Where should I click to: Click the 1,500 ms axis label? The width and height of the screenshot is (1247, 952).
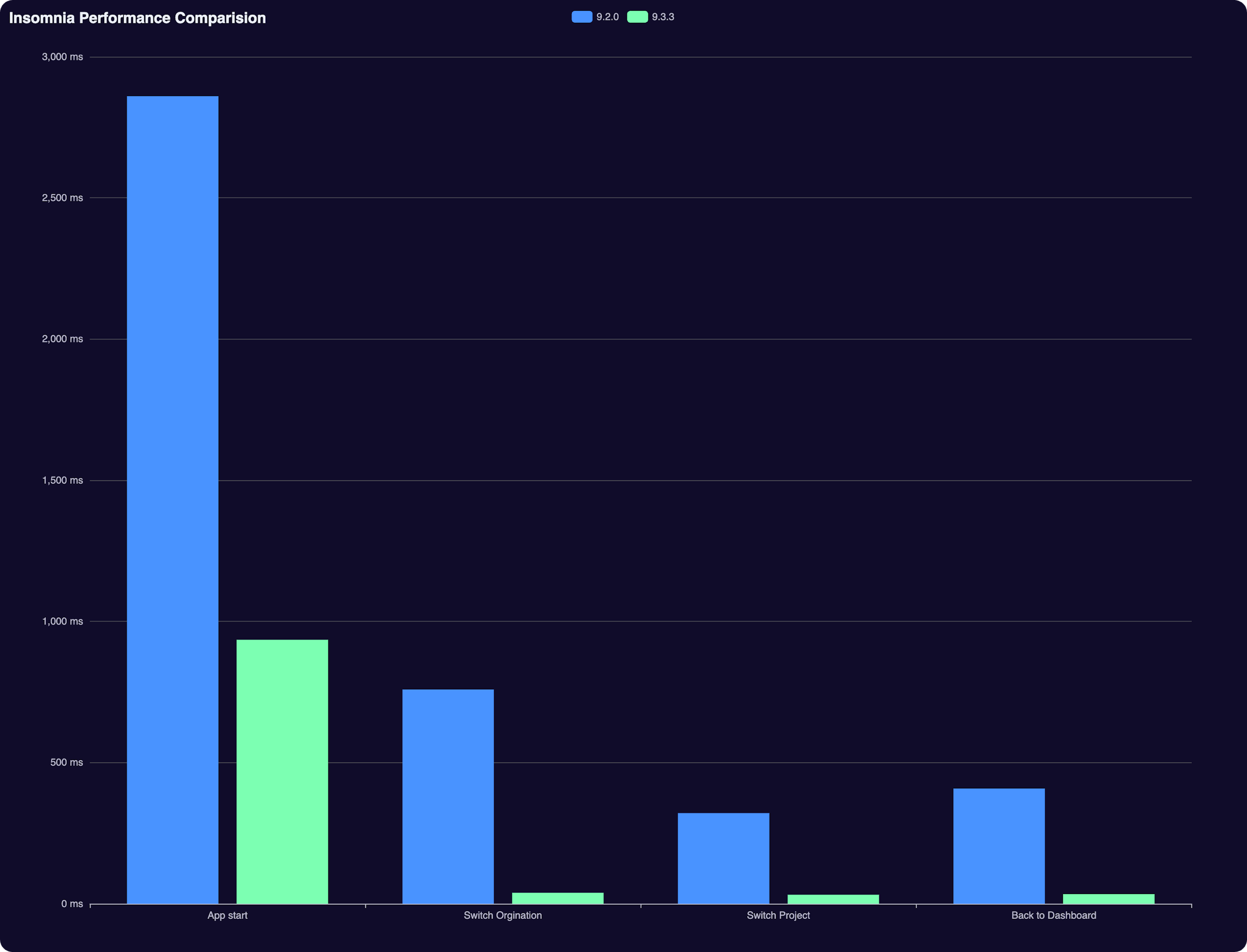coord(62,480)
